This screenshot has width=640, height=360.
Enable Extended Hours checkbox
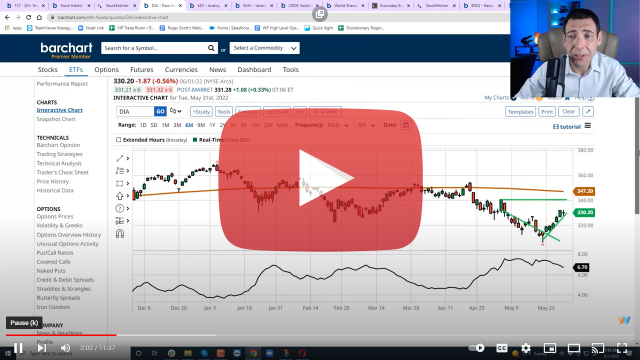click(x=119, y=140)
